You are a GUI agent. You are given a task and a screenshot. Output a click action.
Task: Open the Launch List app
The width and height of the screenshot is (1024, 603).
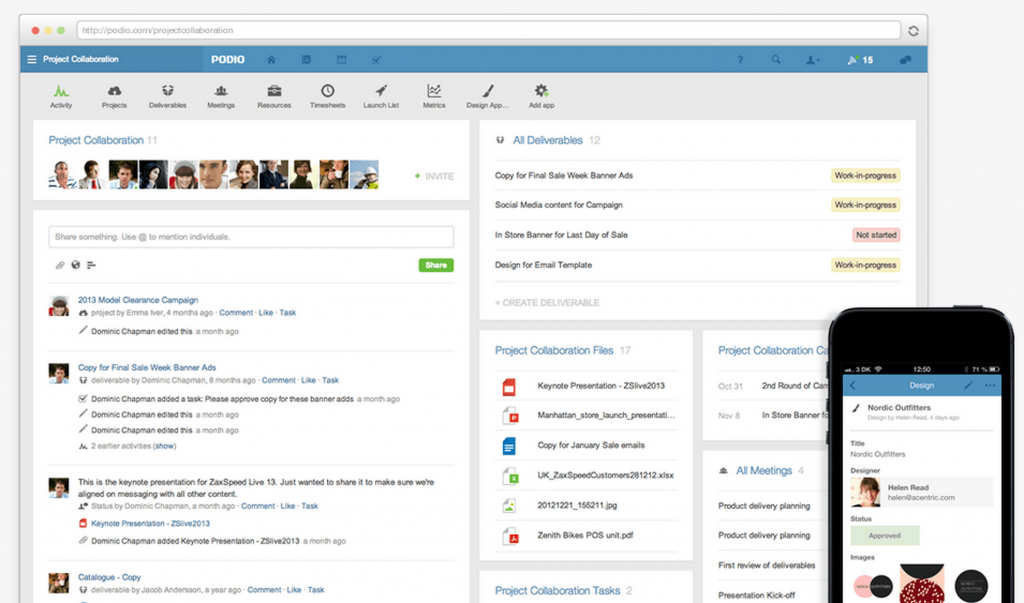tap(381, 96)
